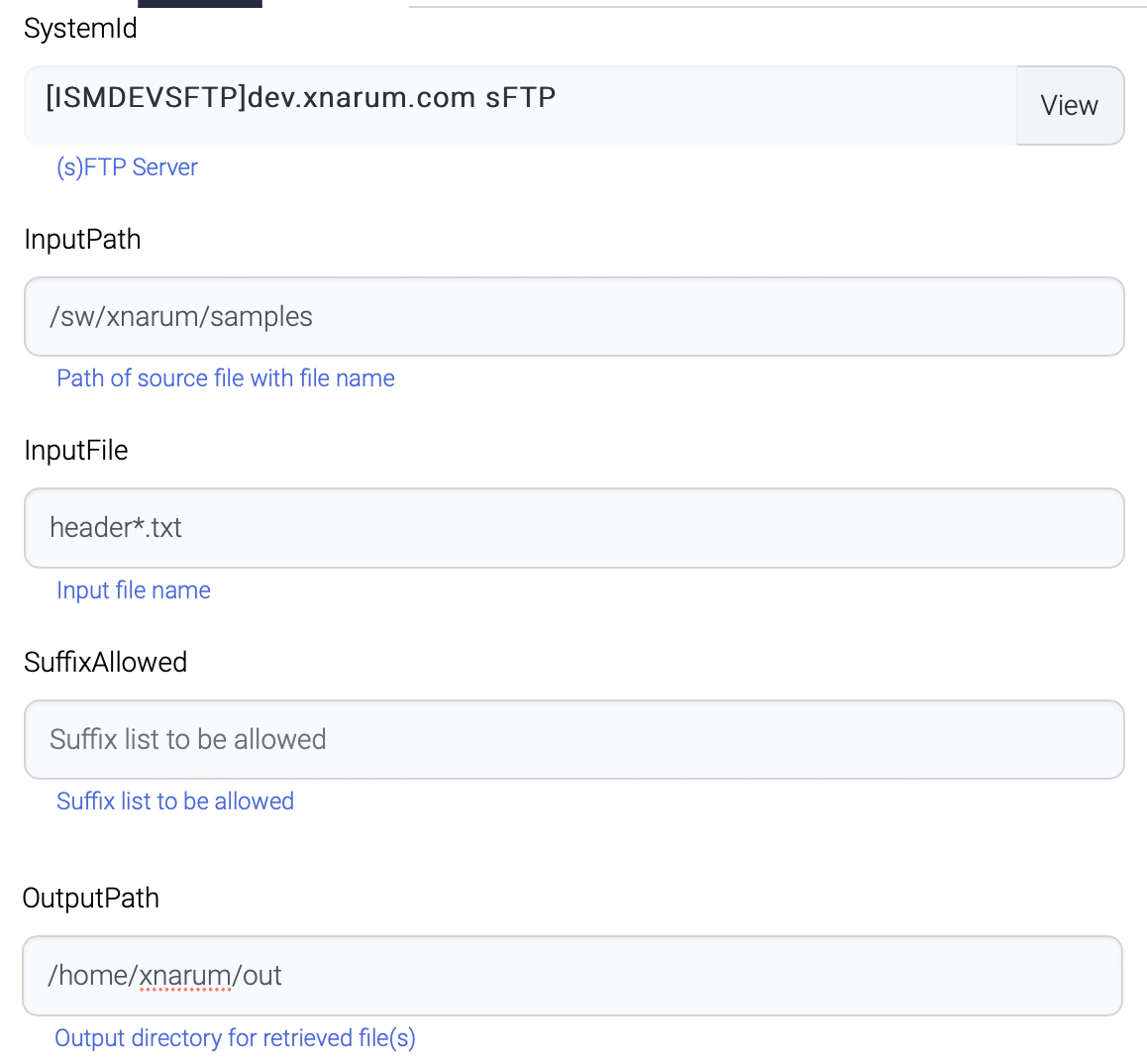The image size is (1147, 1064).
Task: Focus the empty SuffixAllowed input field
Action: (573, 740)
